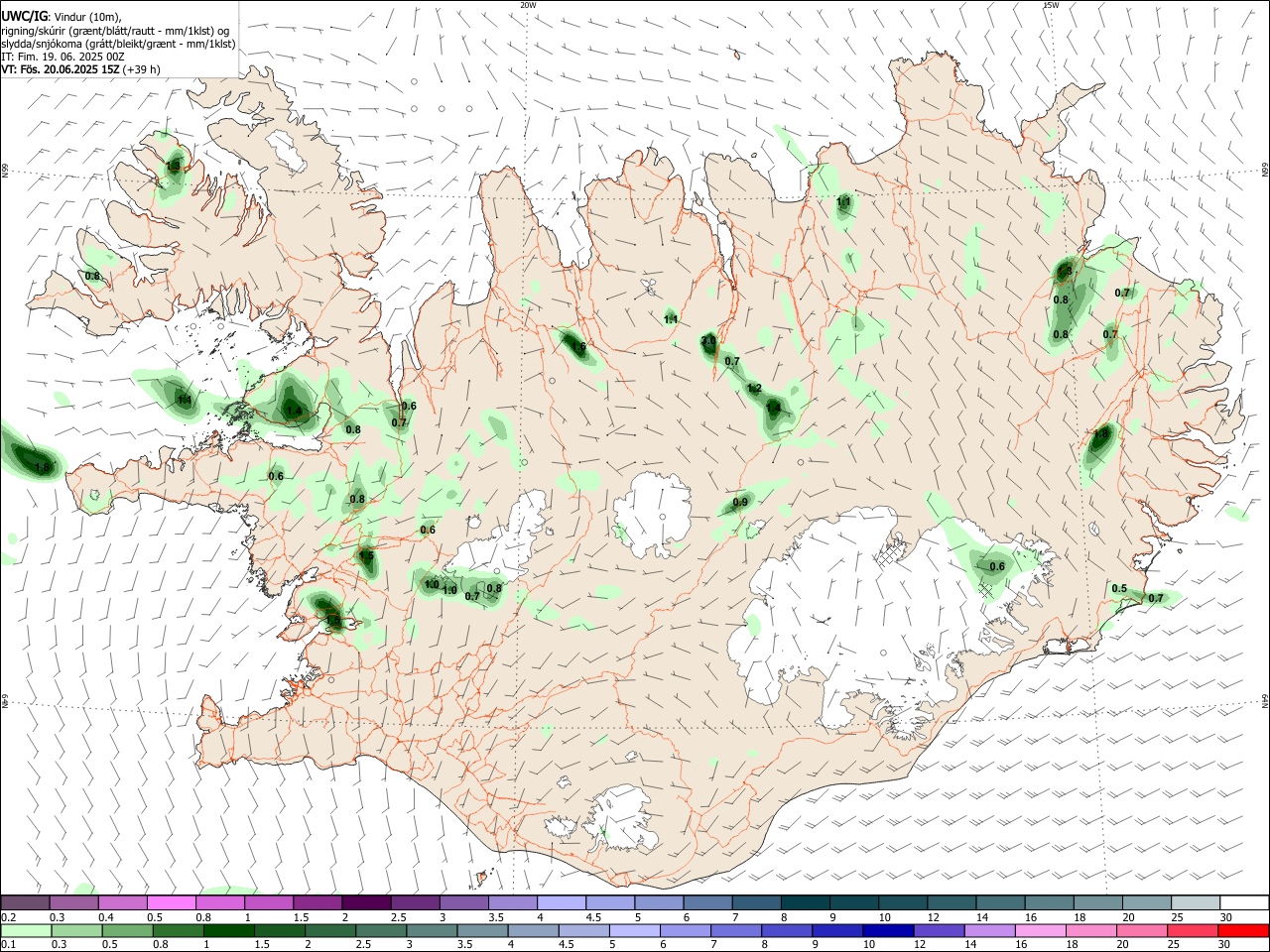Click the UWC/IG title in the header
The width and height of the screenshot is (1270, 952).
click(23, 16)
